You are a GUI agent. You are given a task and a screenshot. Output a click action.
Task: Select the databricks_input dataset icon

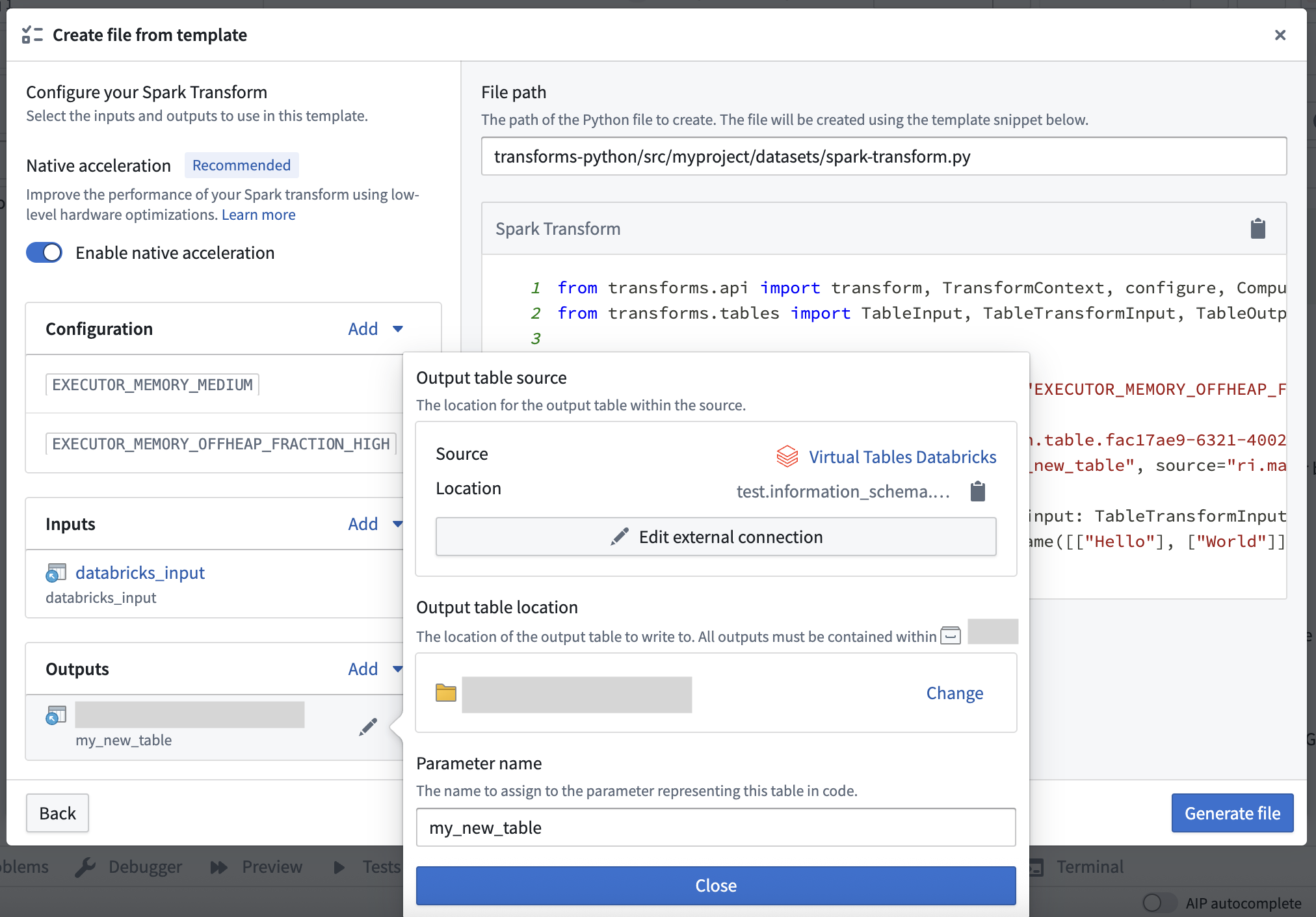click(57, 572)
